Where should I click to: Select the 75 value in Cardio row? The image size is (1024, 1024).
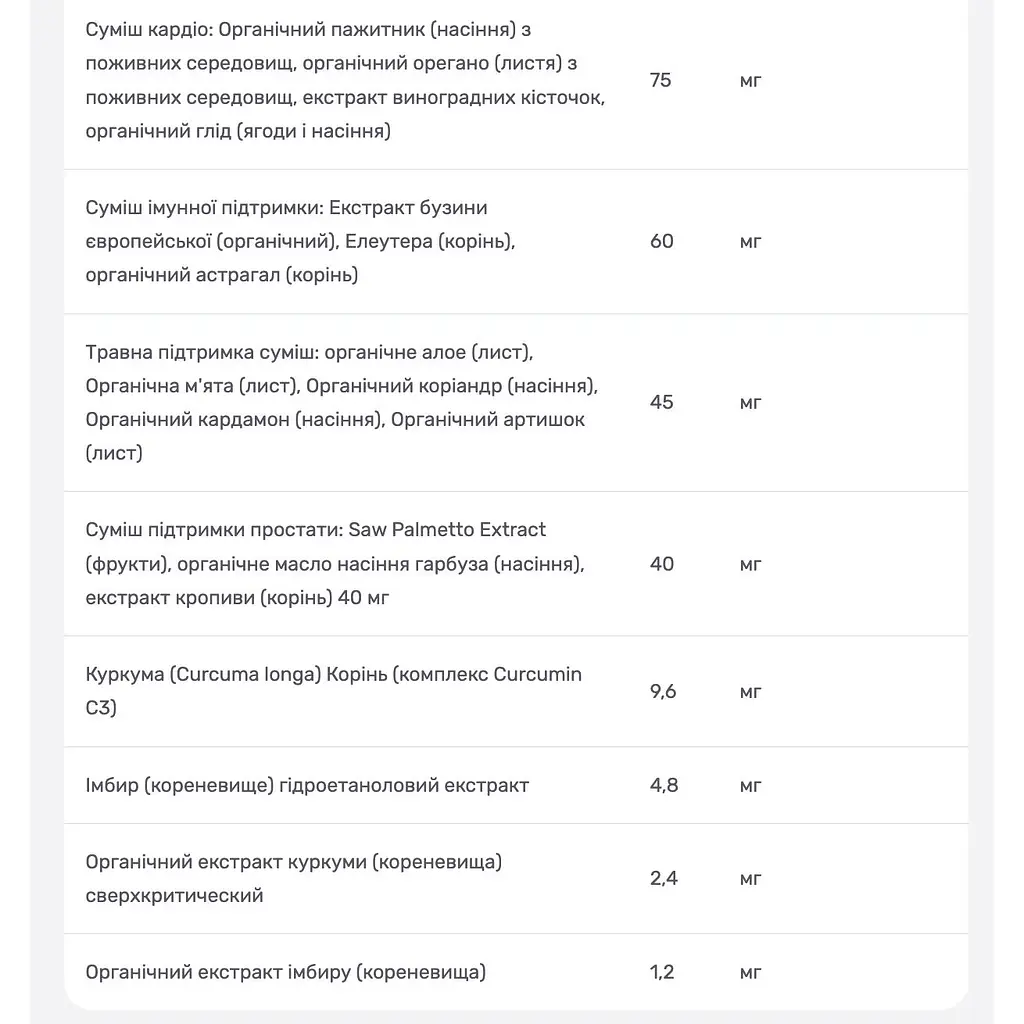click(x=660, y=80)
